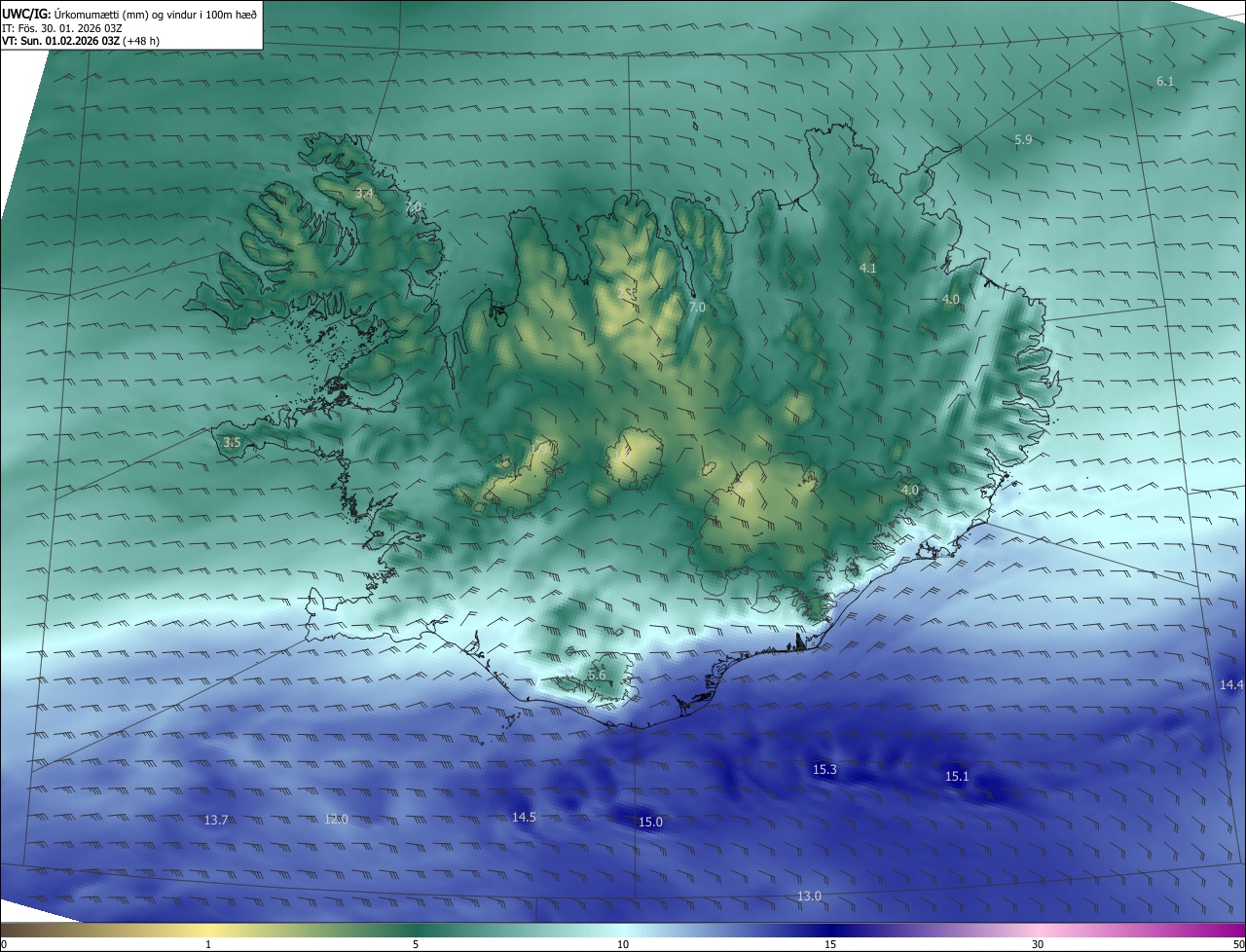Click the 15.1 precipitation value
The height and width of the screenshot is (952, 1246).
coord(957,777)
